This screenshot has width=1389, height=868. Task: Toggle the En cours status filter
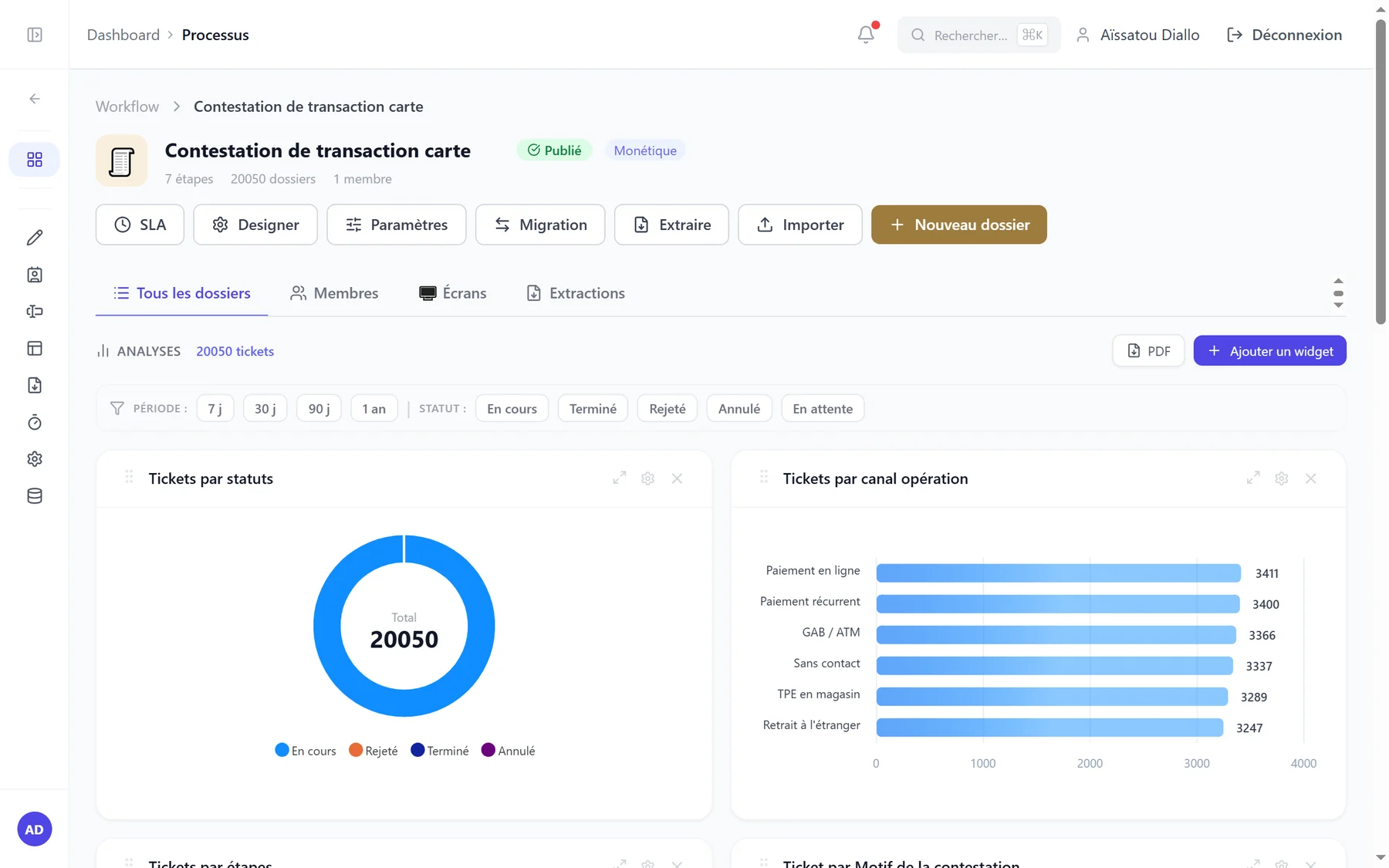click(512, 408)
